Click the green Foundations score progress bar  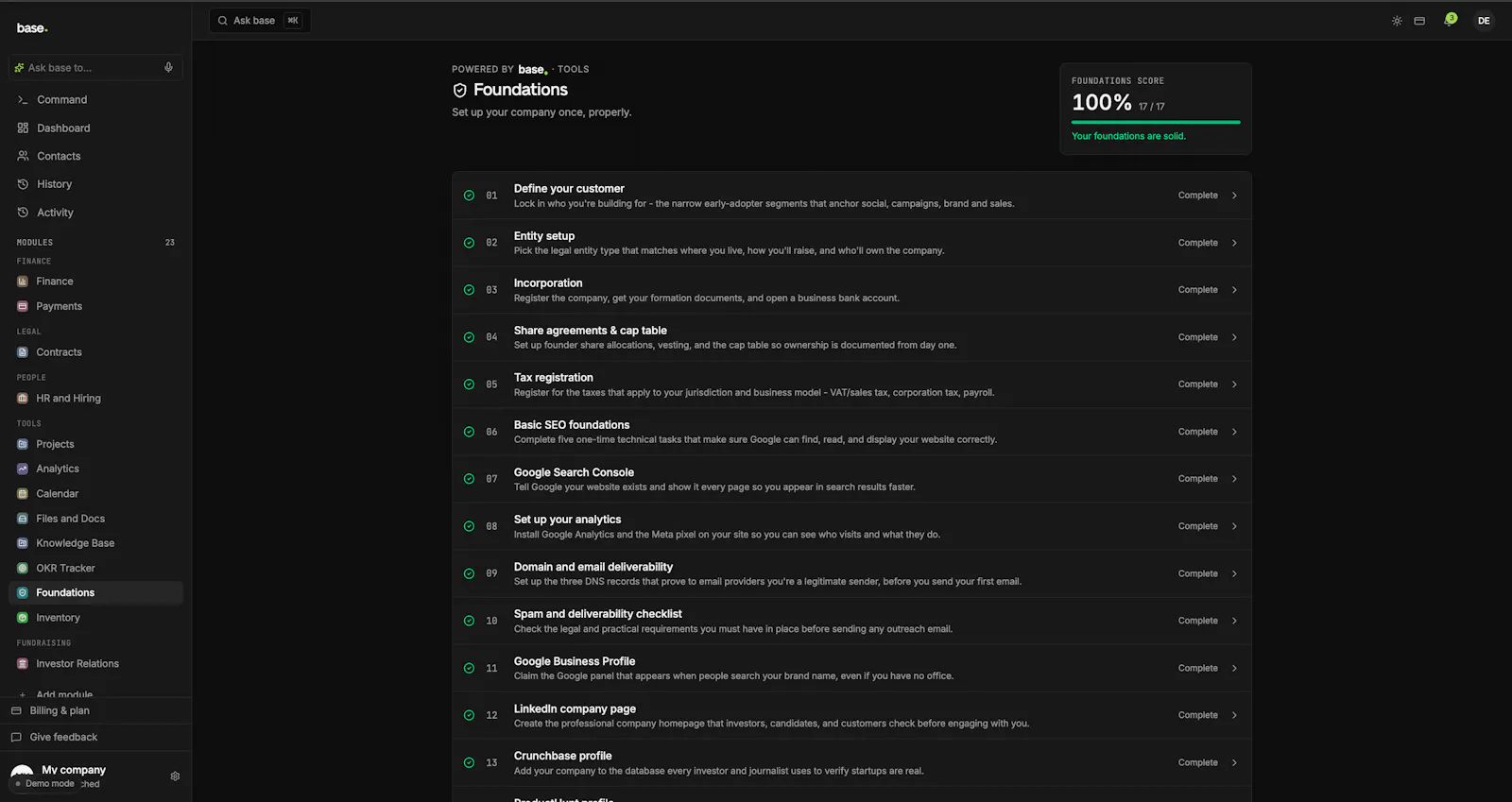click(1156, 123)
